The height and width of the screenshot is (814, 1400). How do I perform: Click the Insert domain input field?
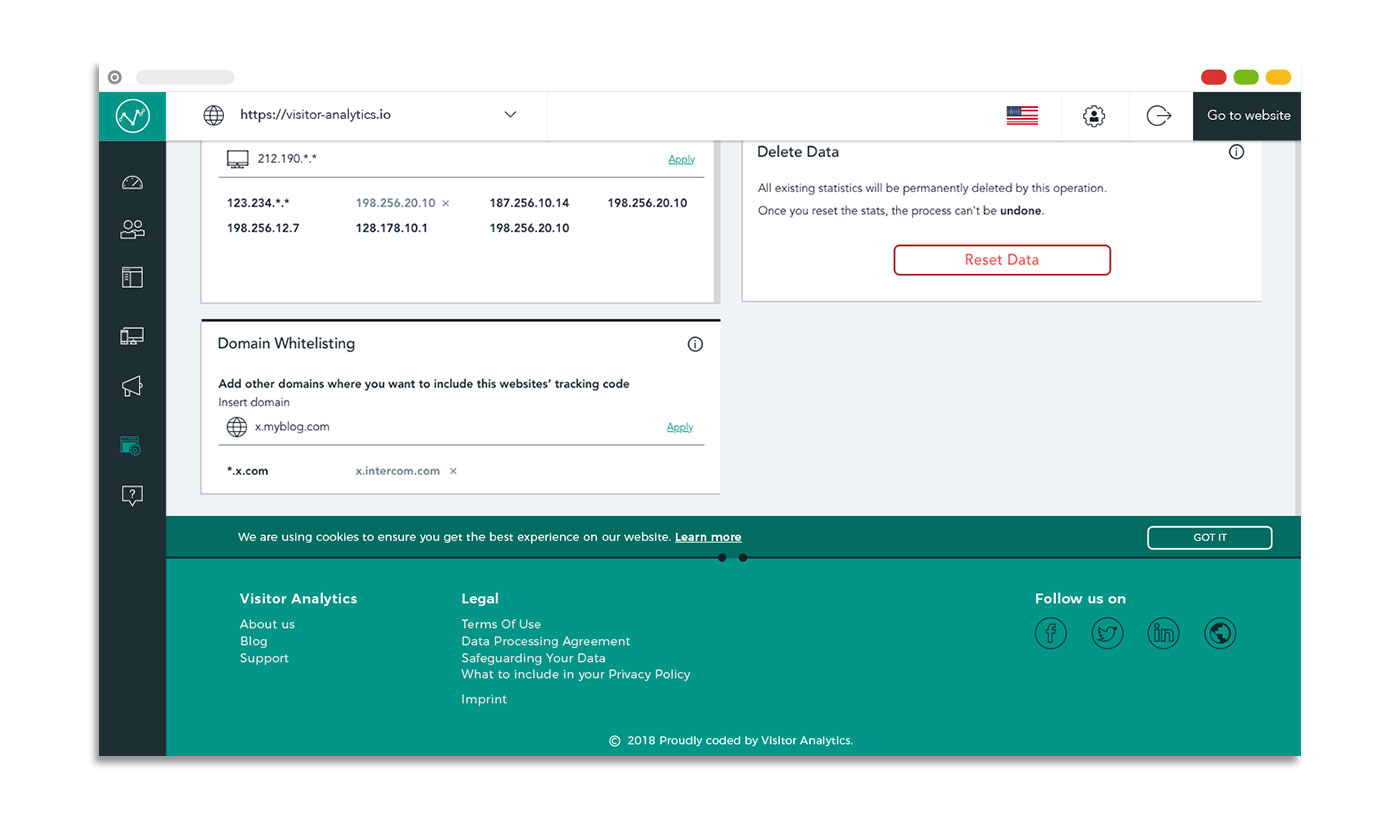[x=450, y=427]
